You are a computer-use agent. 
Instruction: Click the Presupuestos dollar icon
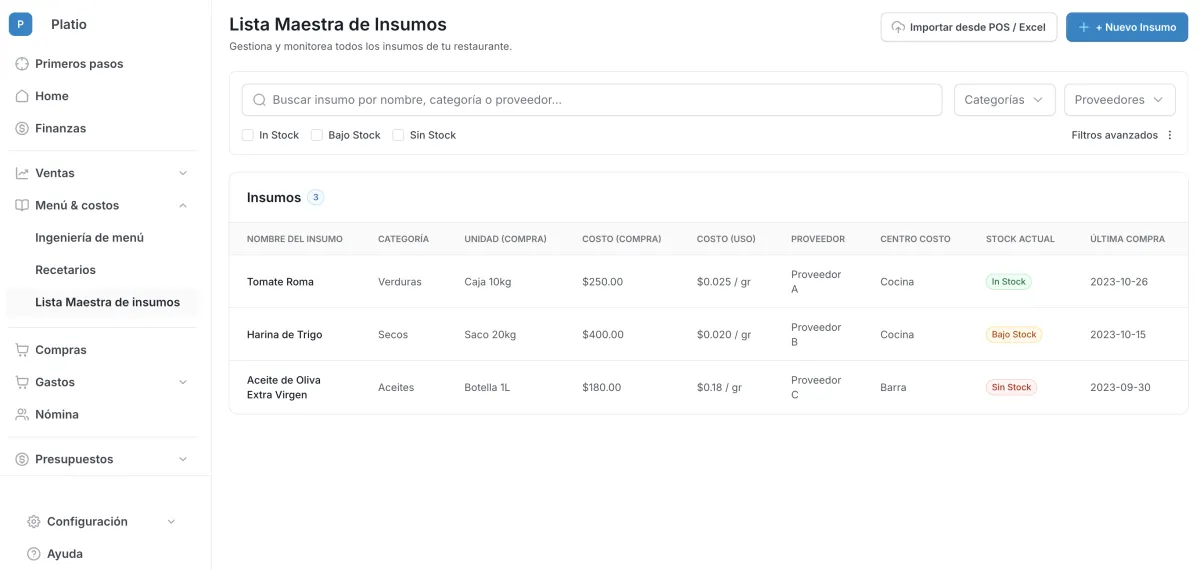pos(22,459)
